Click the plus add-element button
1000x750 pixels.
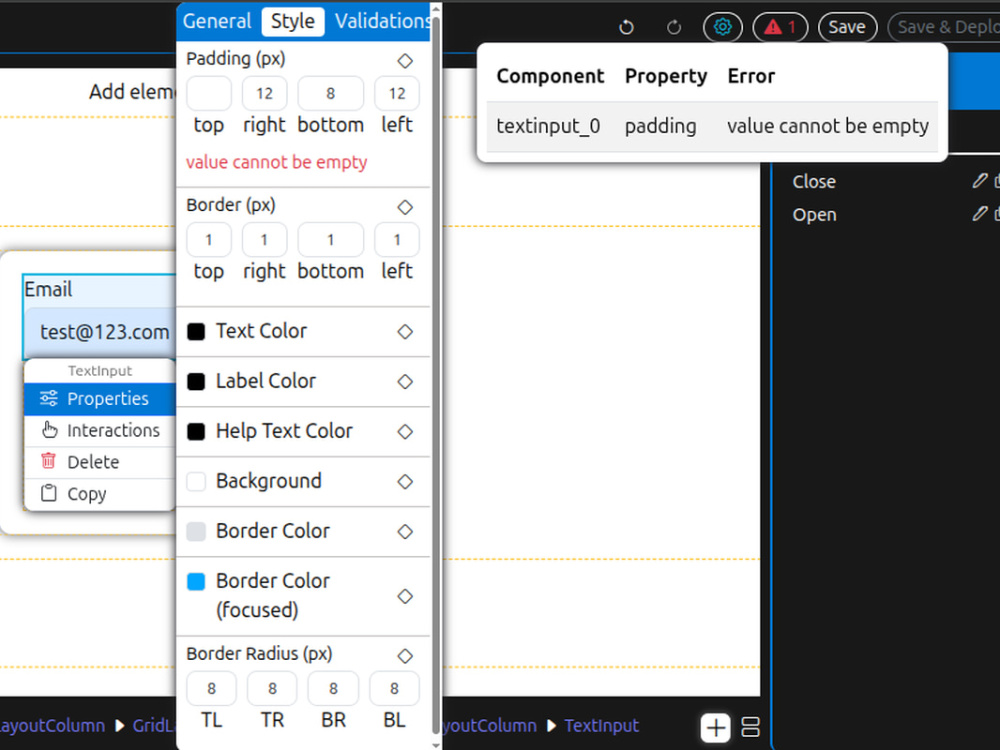pos(716,728)
